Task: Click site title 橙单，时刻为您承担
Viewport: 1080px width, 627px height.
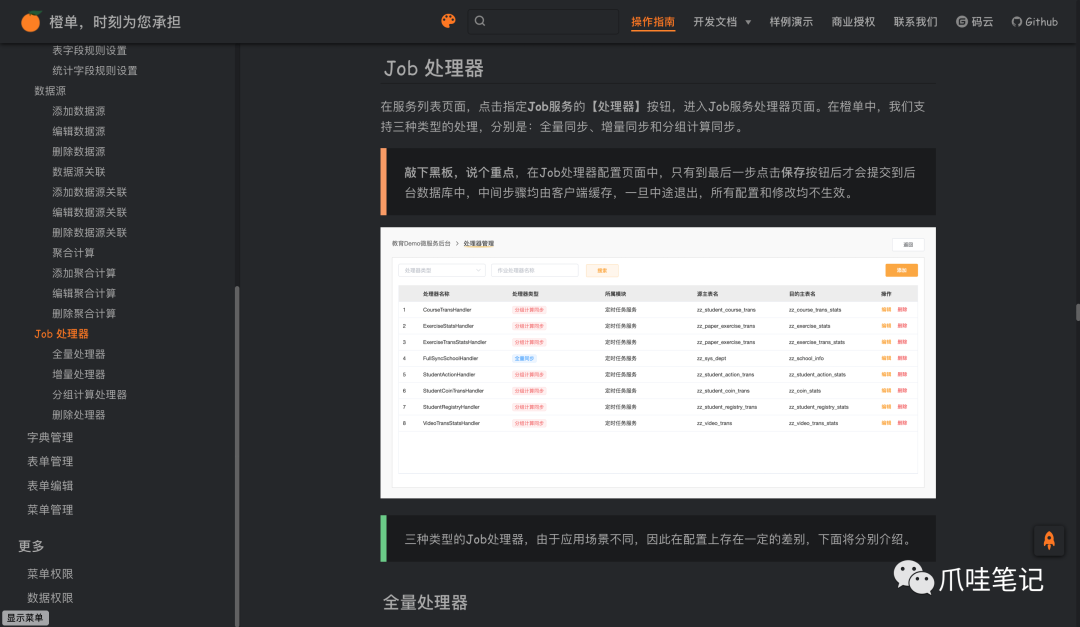Action: point(115,22)
